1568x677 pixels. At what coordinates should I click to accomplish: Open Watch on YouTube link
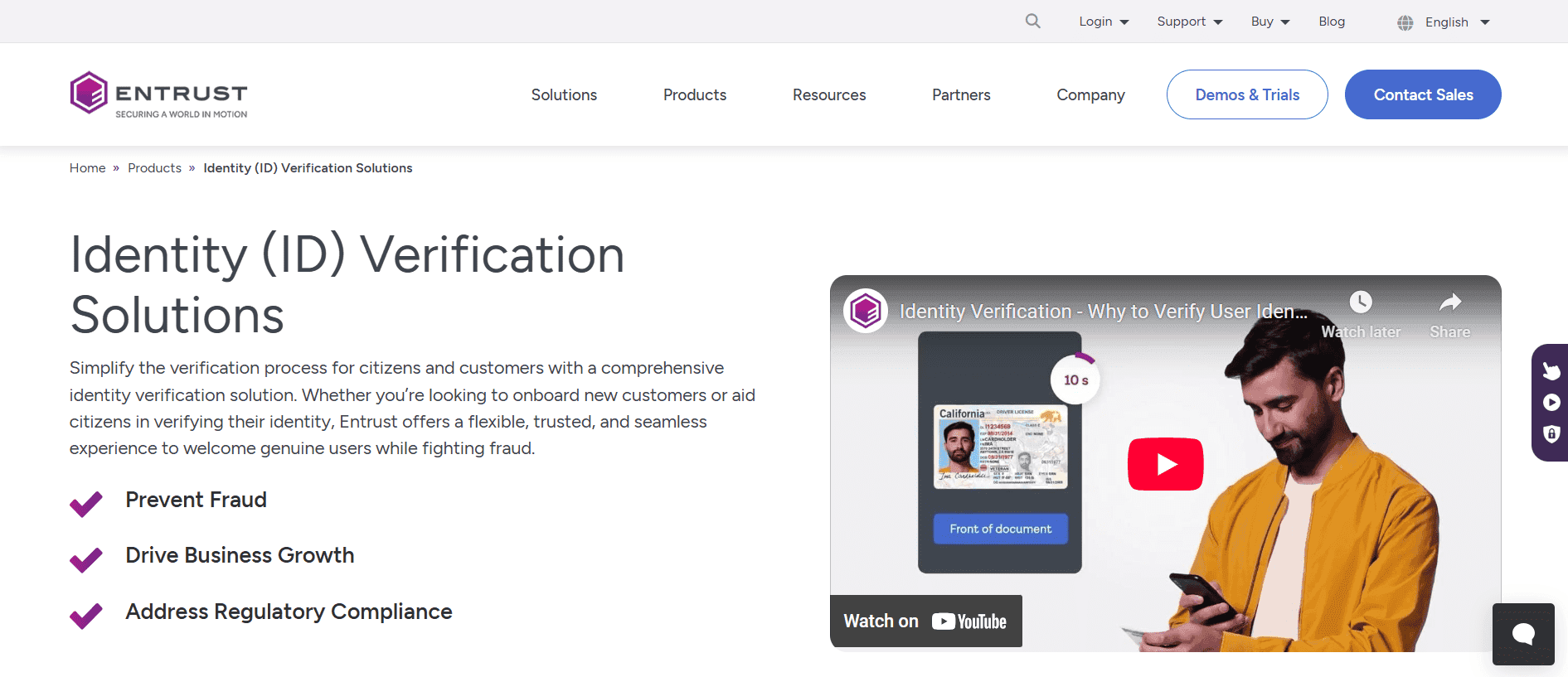coord(925,621)
